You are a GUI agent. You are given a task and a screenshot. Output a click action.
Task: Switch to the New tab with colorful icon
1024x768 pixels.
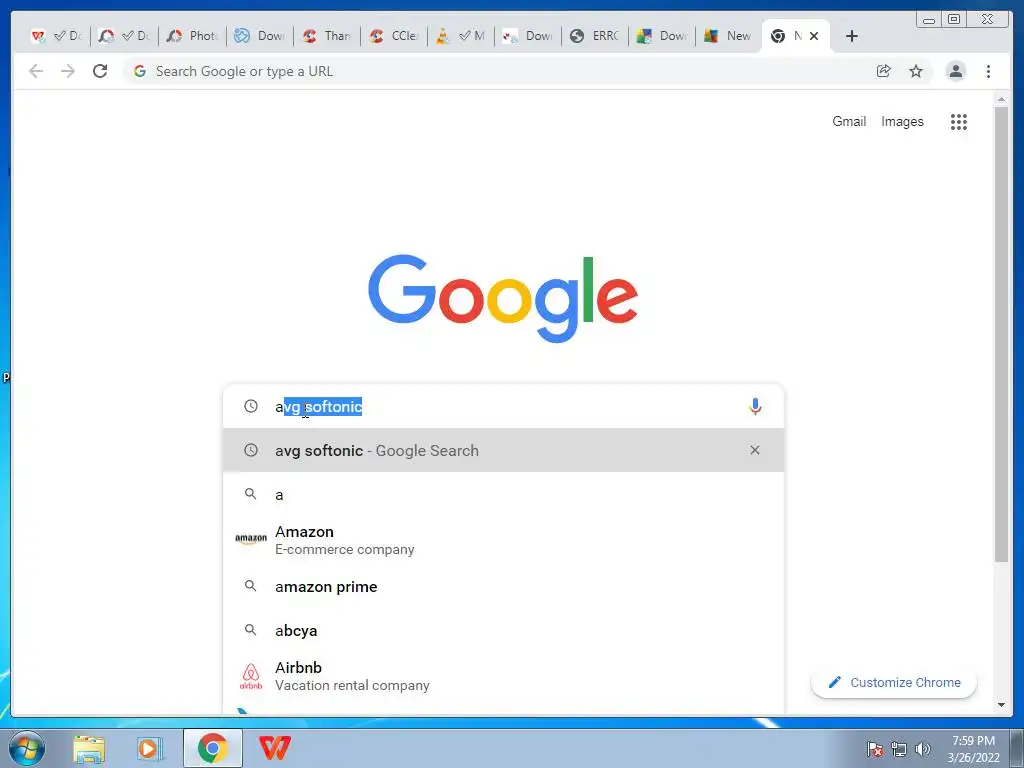coord(728,36)
